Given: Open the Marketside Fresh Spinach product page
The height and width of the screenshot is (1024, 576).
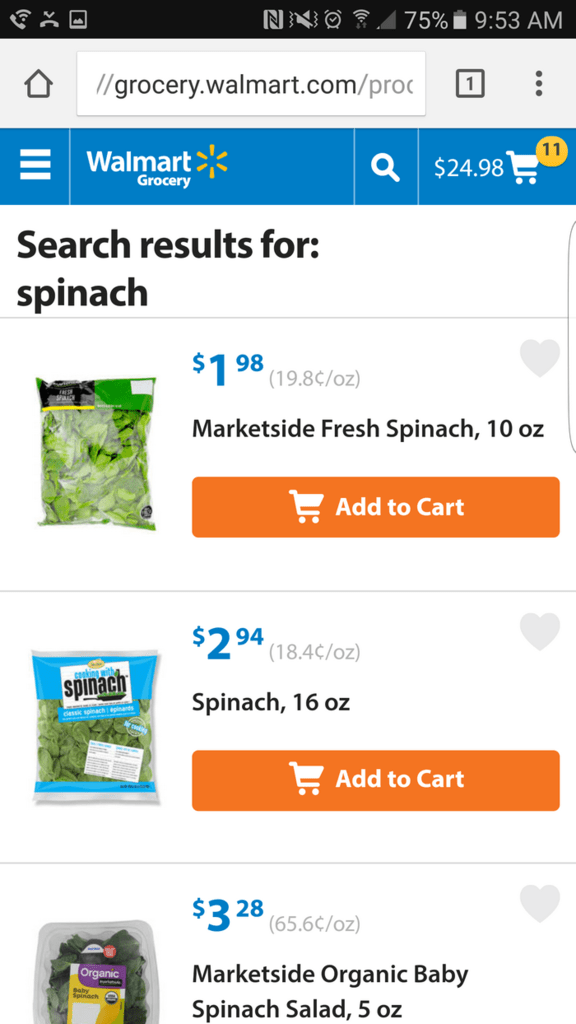Looking at the screenshot, I should [368, 428].
